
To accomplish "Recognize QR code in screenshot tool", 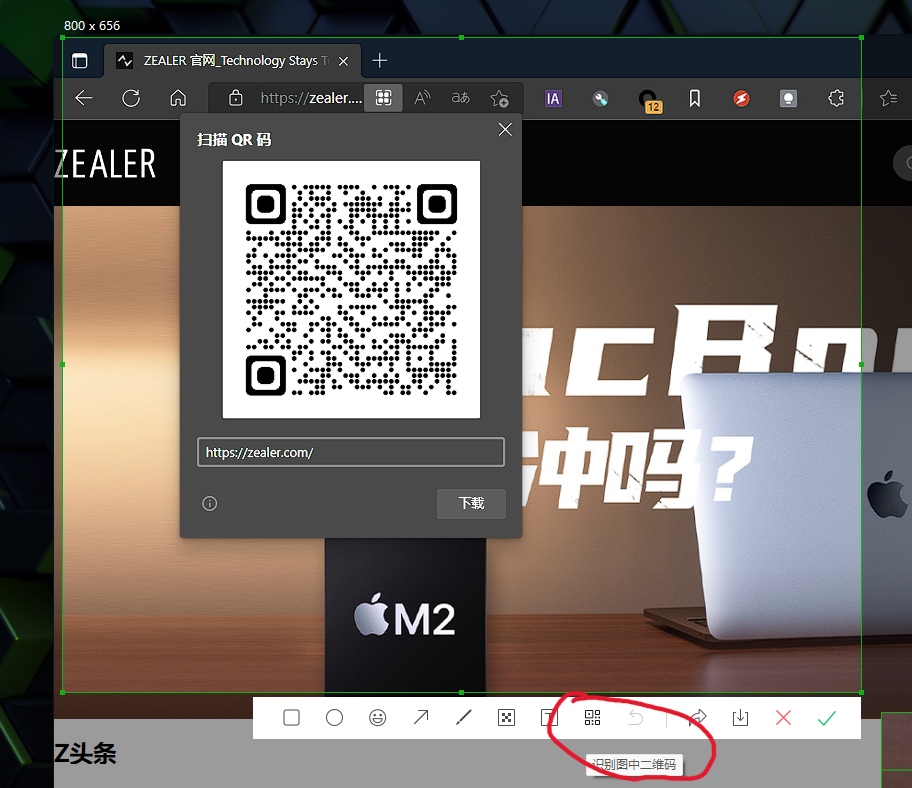I will (x=592, y=718).
